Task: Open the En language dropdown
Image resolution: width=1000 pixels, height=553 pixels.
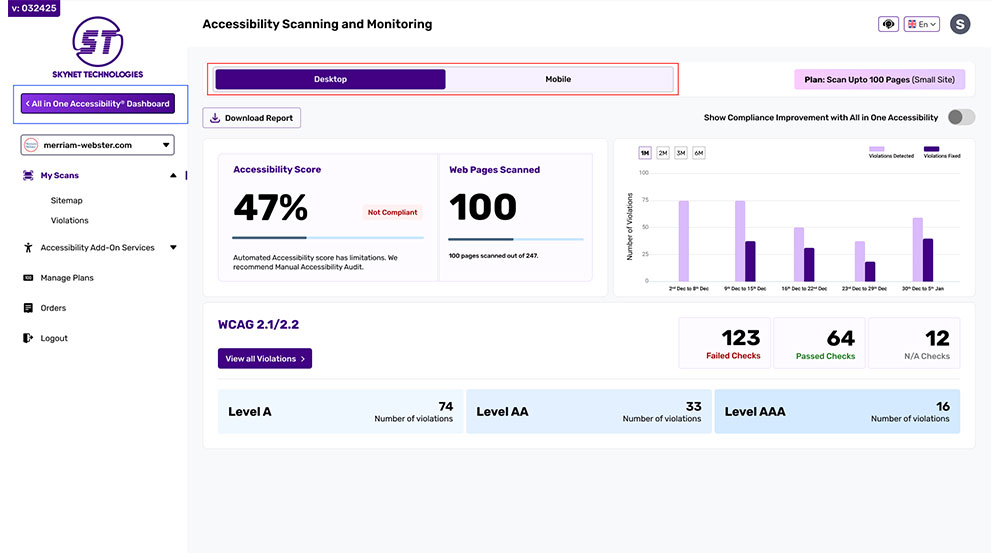Action: (922, 24)
